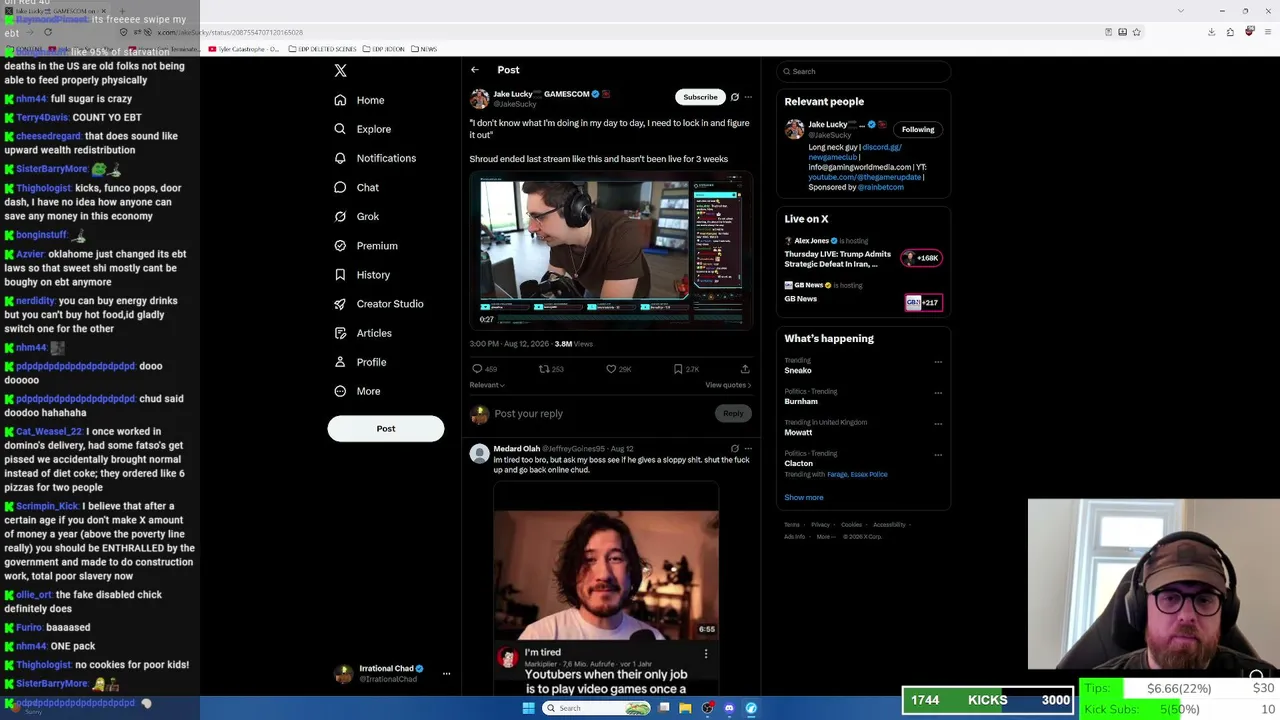Open Articles in the sidebar
The image size is (1280, 720).
tap(362, 333)
